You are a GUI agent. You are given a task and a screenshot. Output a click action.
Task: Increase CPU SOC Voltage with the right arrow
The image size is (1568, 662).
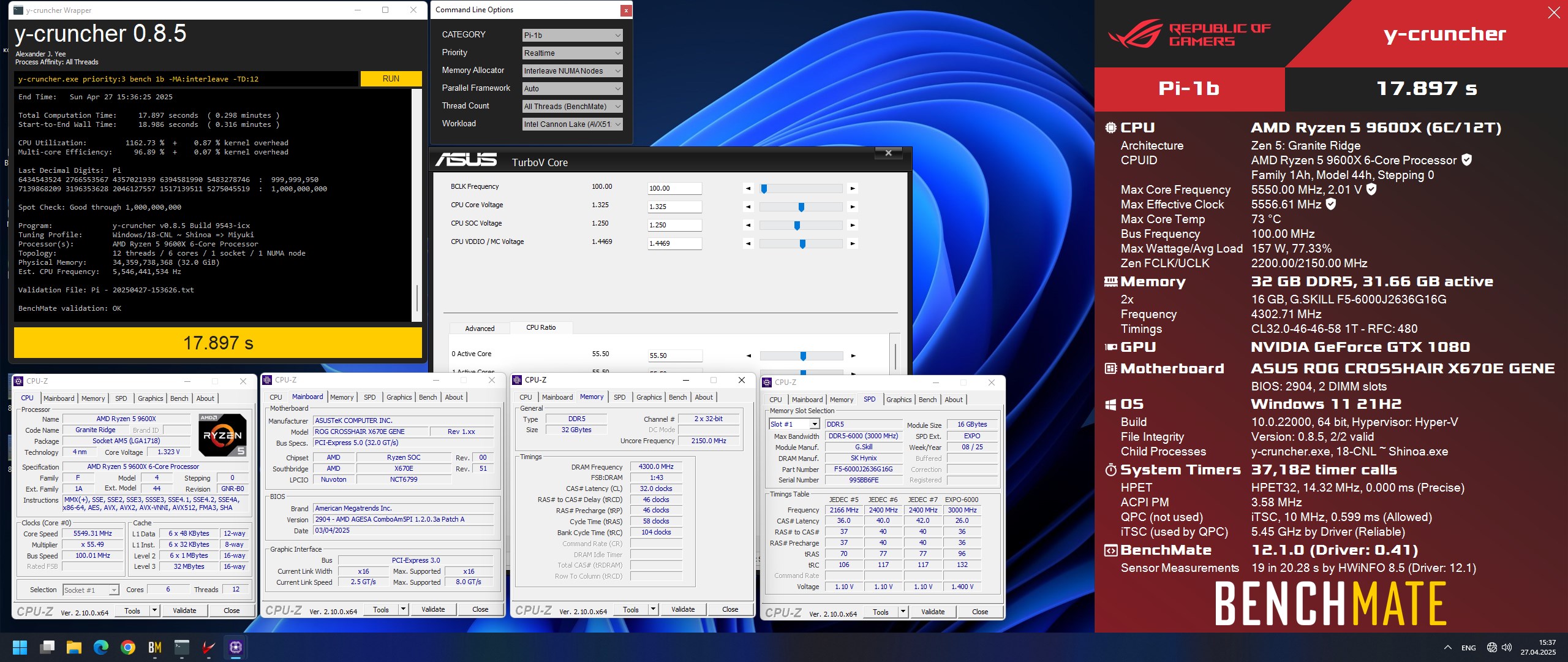click(853, 226)
